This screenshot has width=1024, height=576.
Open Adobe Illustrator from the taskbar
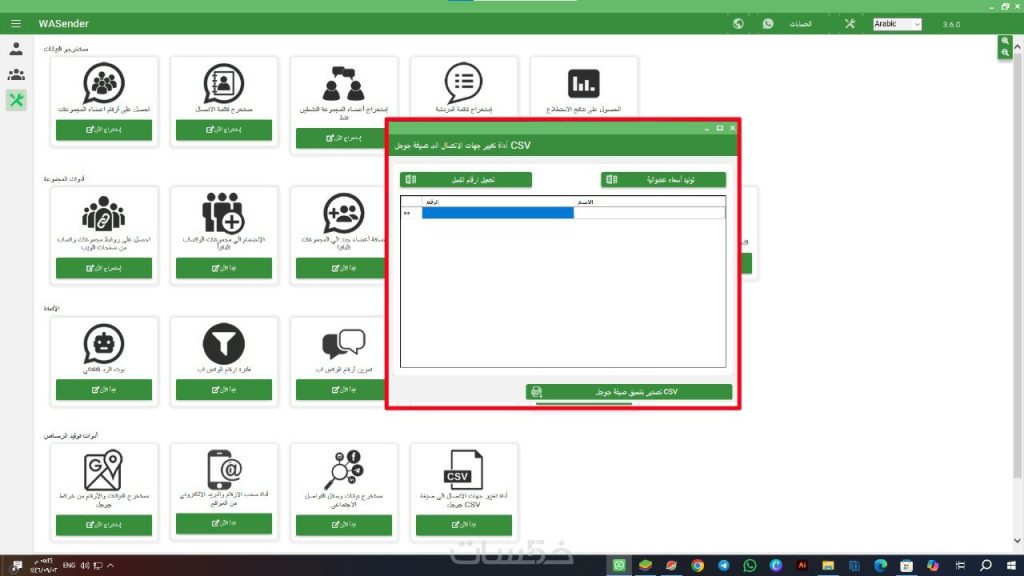click(802, 566)
